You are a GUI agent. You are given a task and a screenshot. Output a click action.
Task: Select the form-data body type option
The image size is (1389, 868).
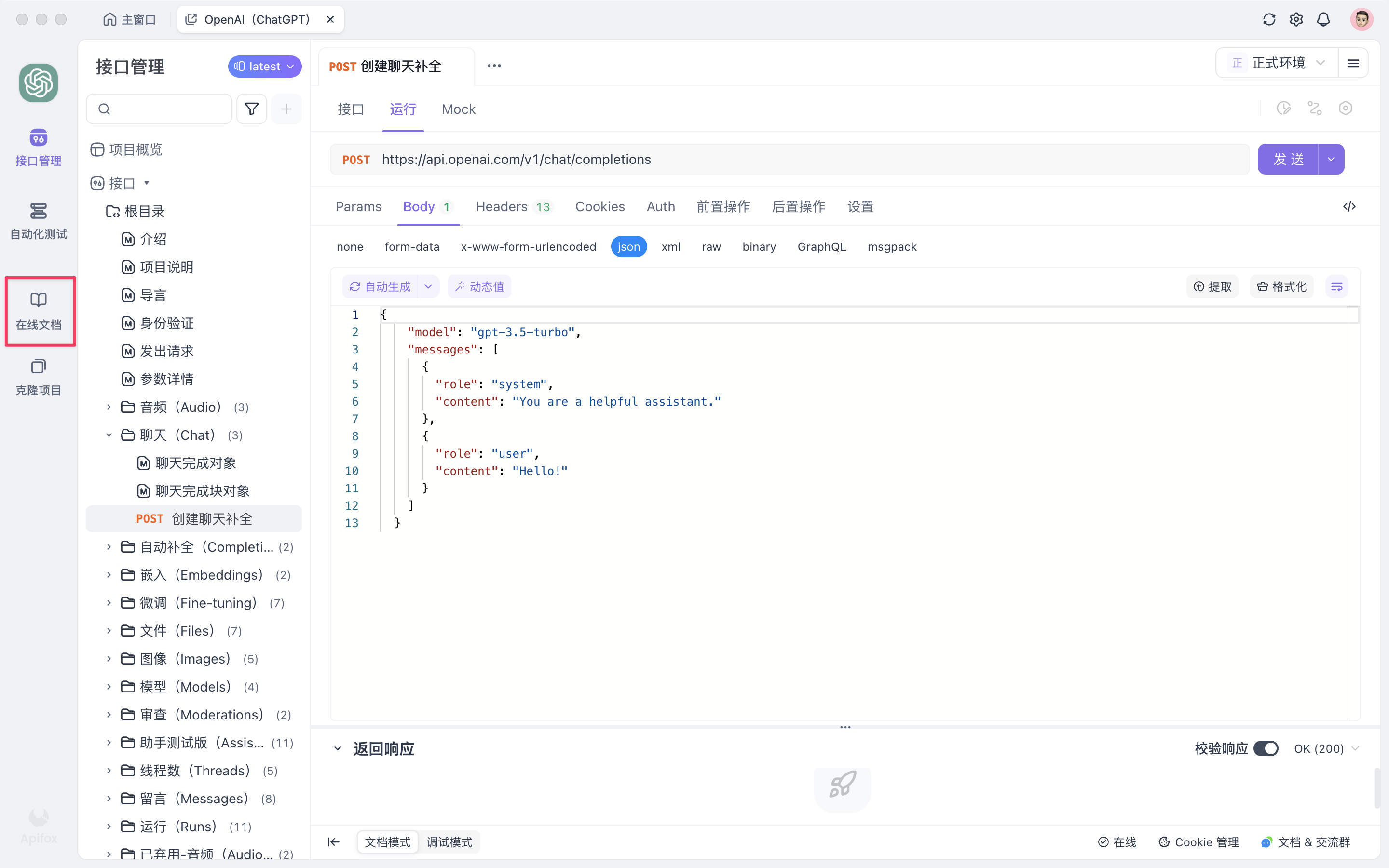click(x=412, y=246)
